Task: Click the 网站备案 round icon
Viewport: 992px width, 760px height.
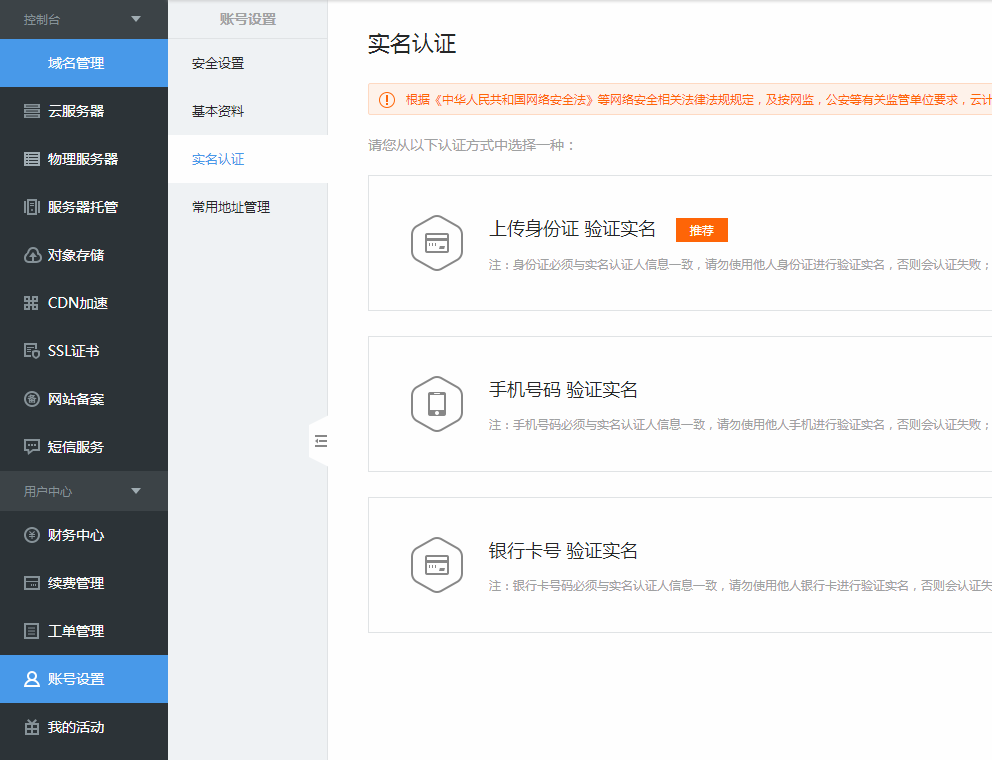Action: click(32, 399)
